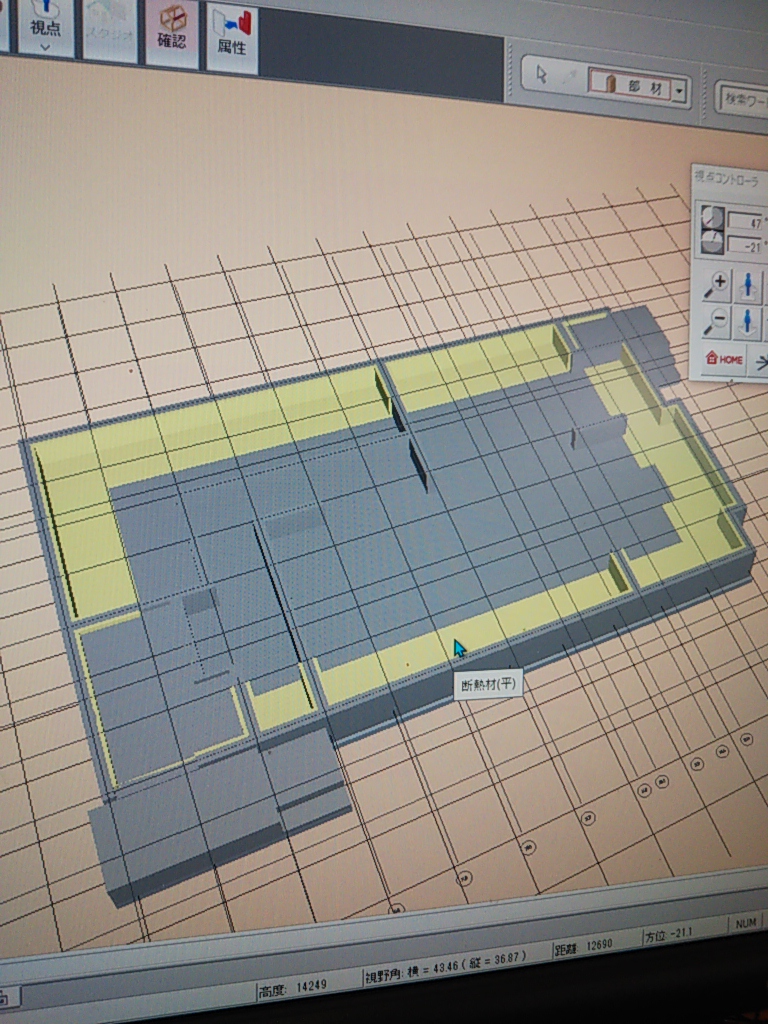Click the angle field showing -21
This screenshot has width=768, height=1024.
pyautogui.click(x=745, y=245)
